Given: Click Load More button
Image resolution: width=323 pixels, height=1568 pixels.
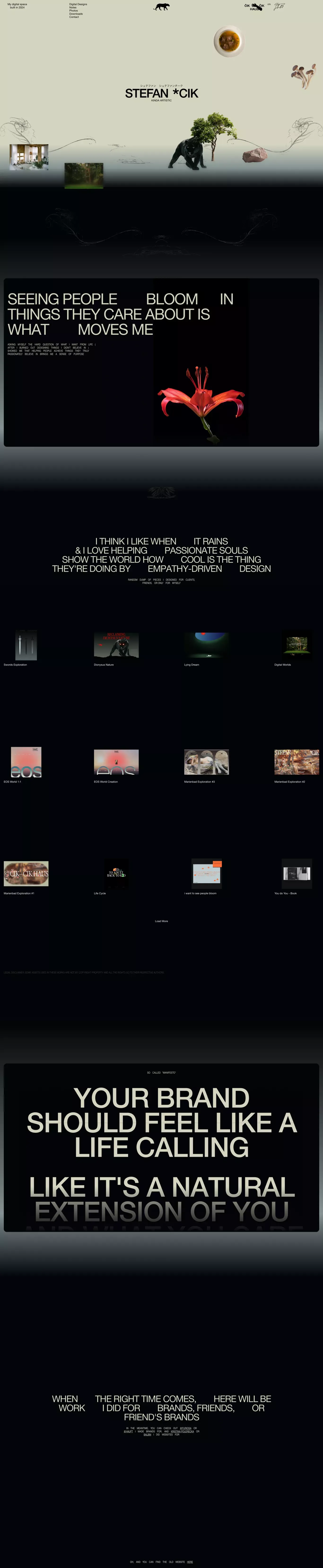Looking at the screenshot, I should tap(161, 921).
